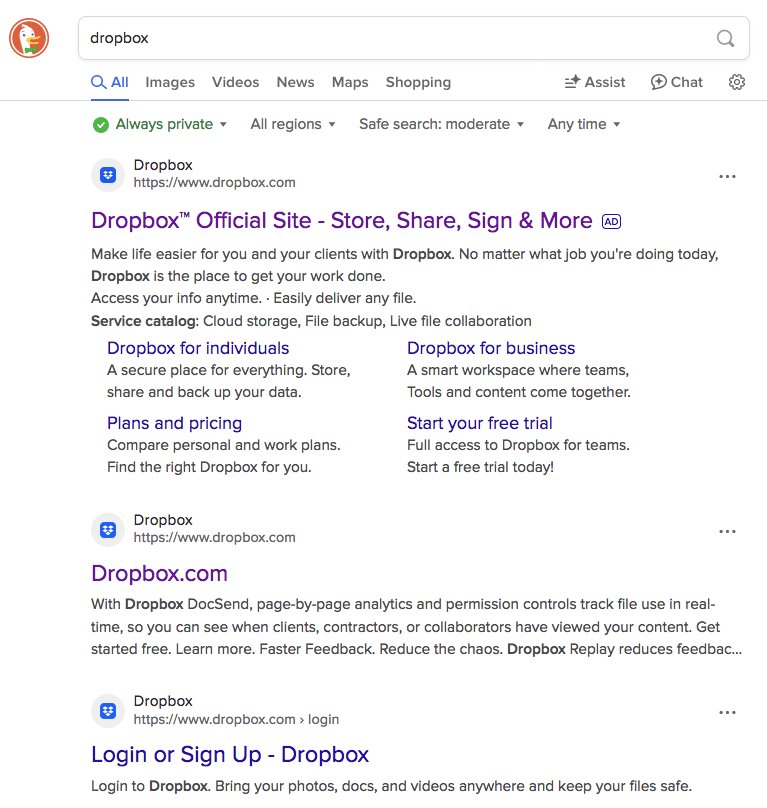Click 'Full access to Dropbox for teams.' text
Image resolution: width=767 pixels, height=808 pixels.
tap(518, 445)
